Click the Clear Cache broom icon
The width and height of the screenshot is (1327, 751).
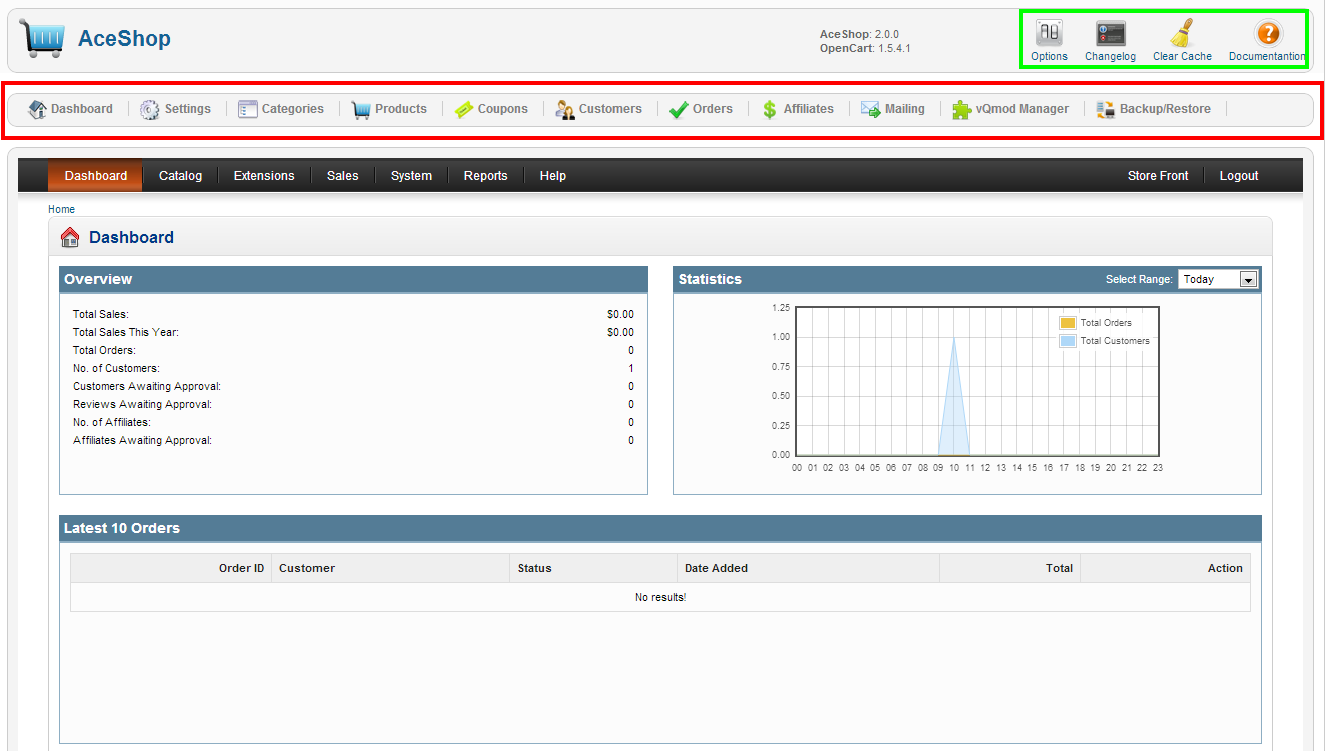[x=1182, y=33]
